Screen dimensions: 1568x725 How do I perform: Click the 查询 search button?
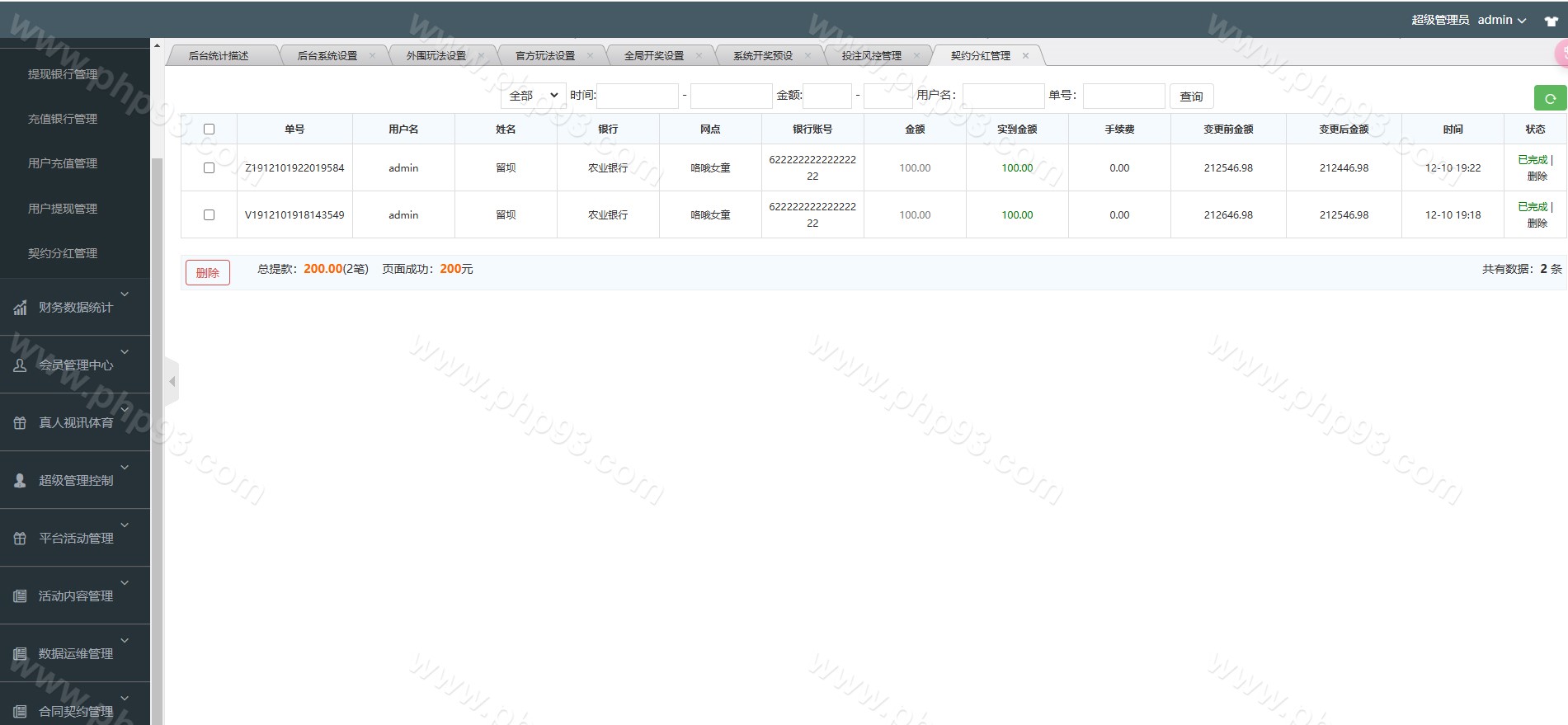(x=1191, y=97)
